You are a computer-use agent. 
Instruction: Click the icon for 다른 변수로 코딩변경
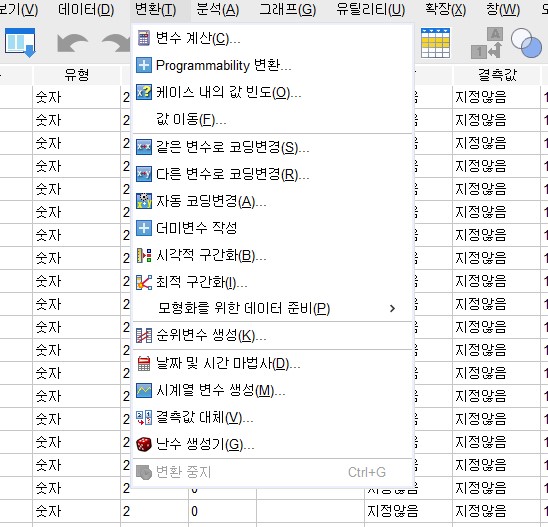click(144, 174)
